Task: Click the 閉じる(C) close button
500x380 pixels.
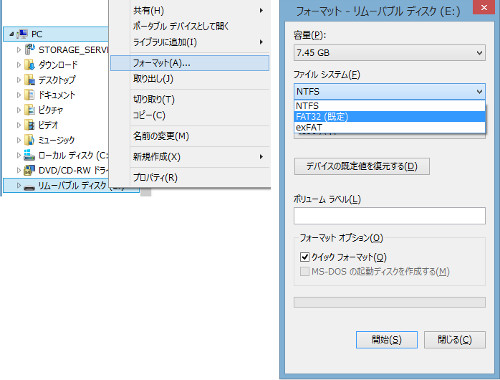Action: [455, 340]
